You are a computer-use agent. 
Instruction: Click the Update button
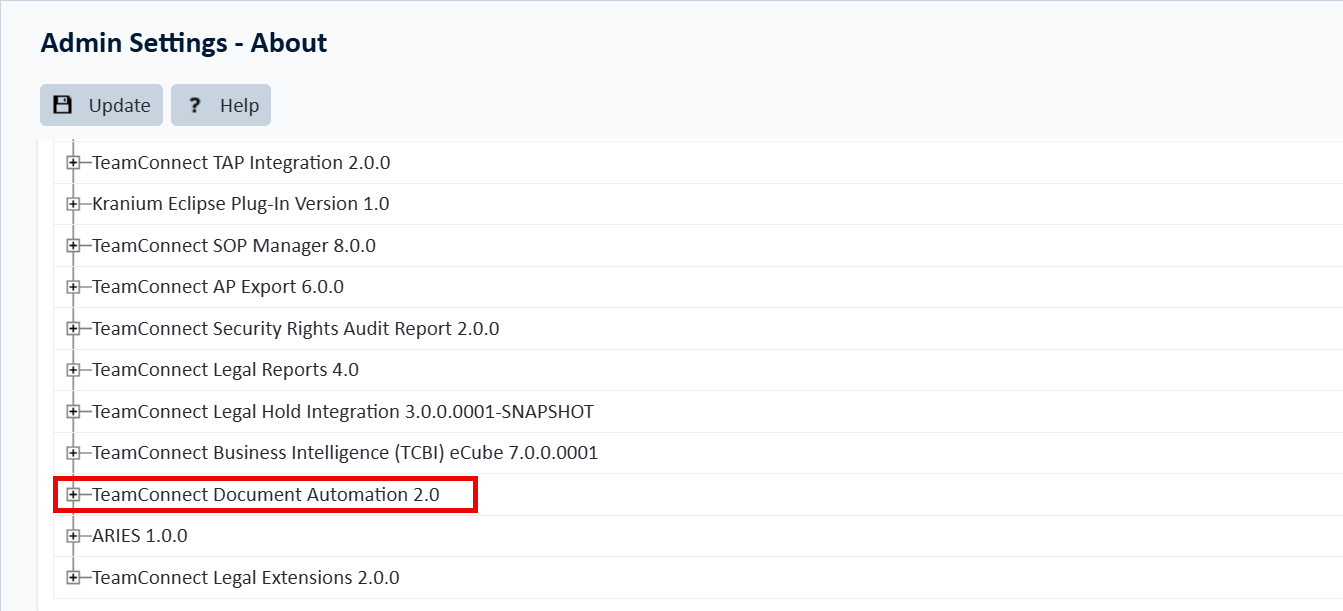tap(101, 105)
